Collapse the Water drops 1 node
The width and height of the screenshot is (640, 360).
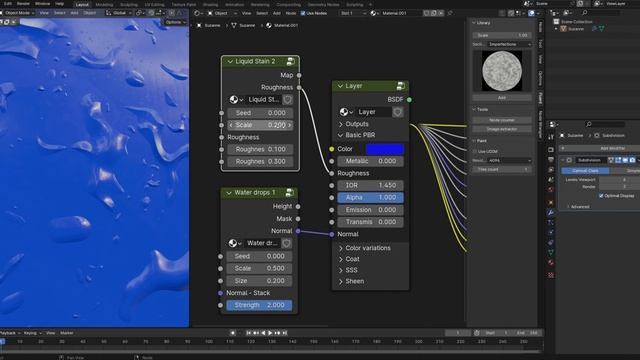tap(229, 193)
